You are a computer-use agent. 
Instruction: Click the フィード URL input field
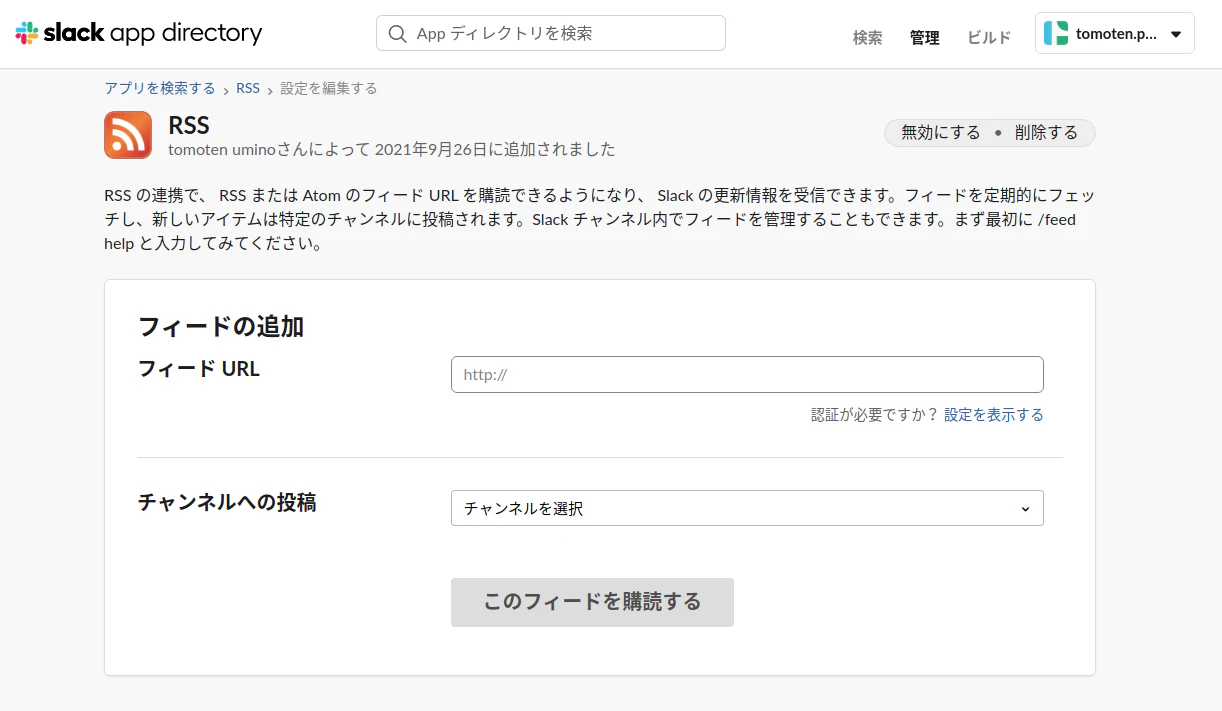(x=747, y=375)
